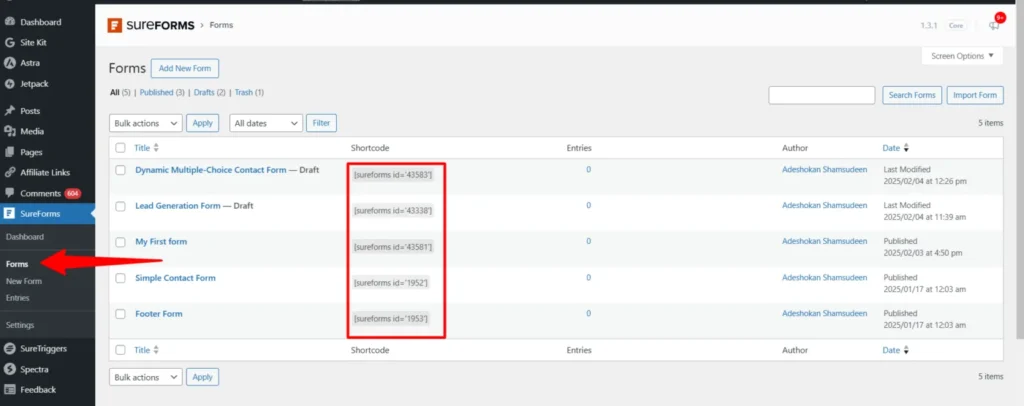This screenshot has height=406, width=1024.
Task: Click the Astra theme icon
Action: pos(9,63)
